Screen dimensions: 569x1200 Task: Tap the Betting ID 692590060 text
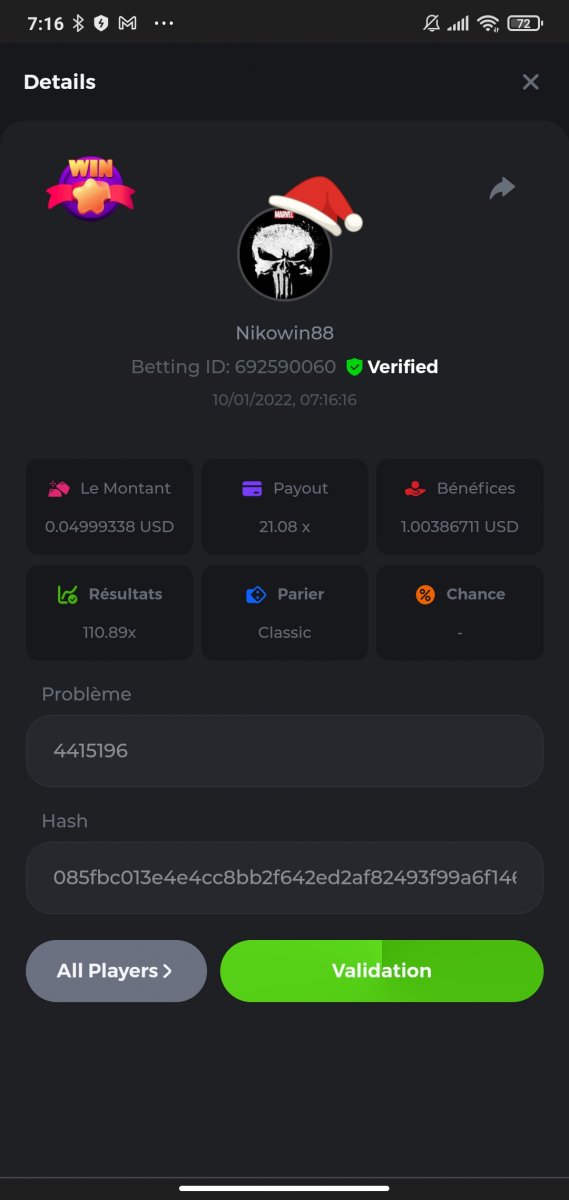tap(233, 367)
